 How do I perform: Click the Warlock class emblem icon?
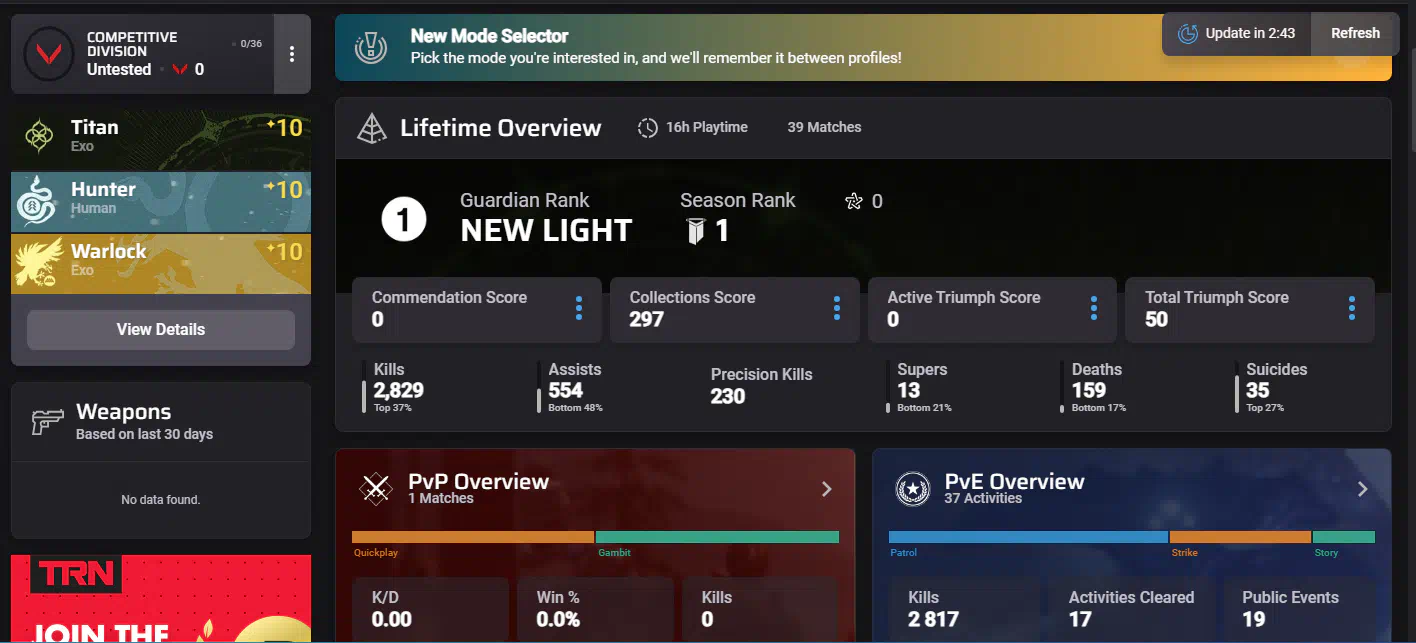[x=39, y=262]
